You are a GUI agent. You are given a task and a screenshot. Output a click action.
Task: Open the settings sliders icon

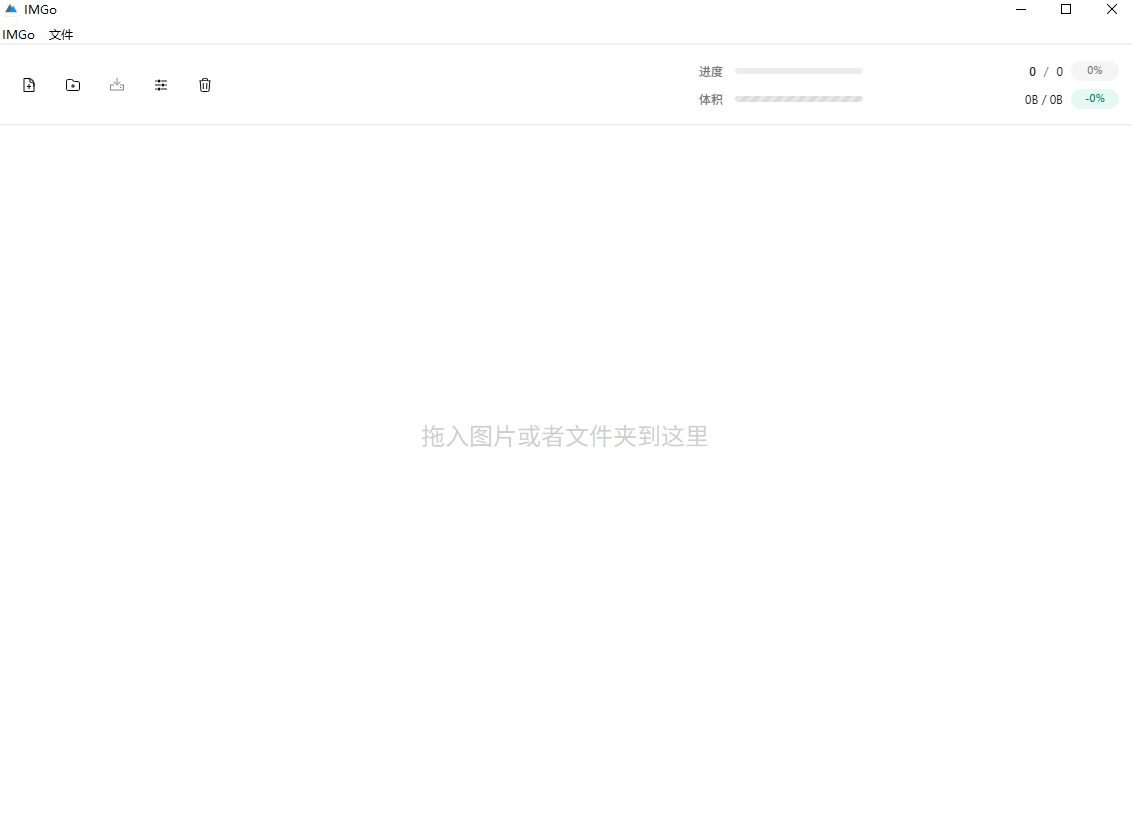[x=161, y=85]
